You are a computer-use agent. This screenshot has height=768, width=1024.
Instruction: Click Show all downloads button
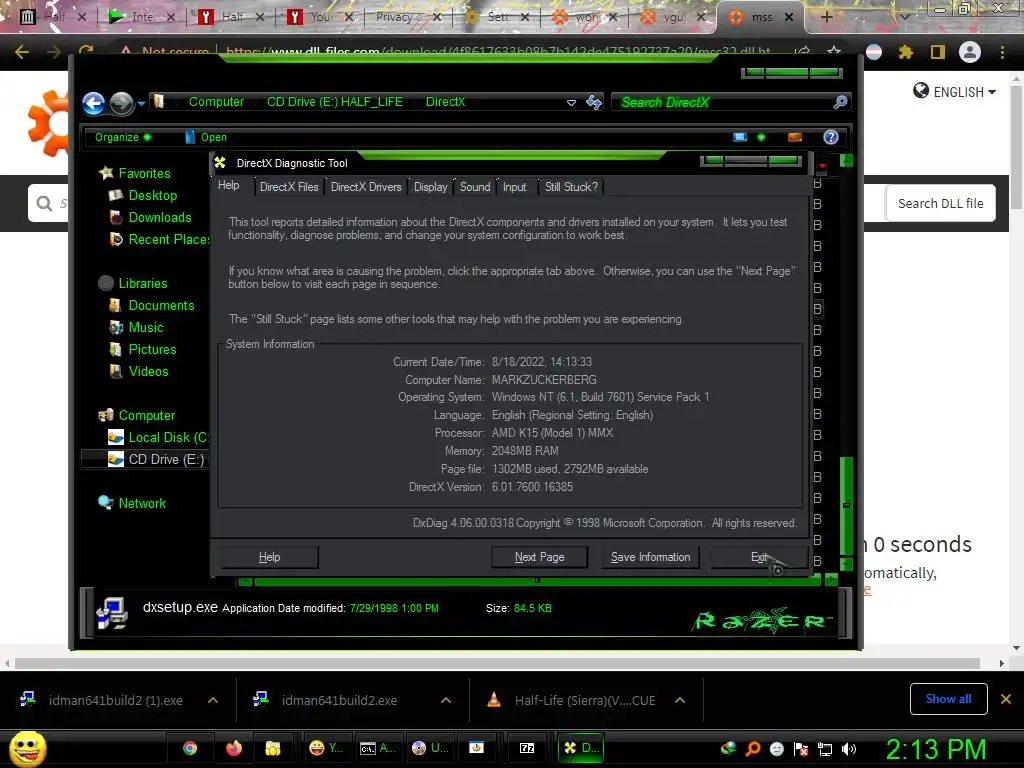(x=948, y=699)
